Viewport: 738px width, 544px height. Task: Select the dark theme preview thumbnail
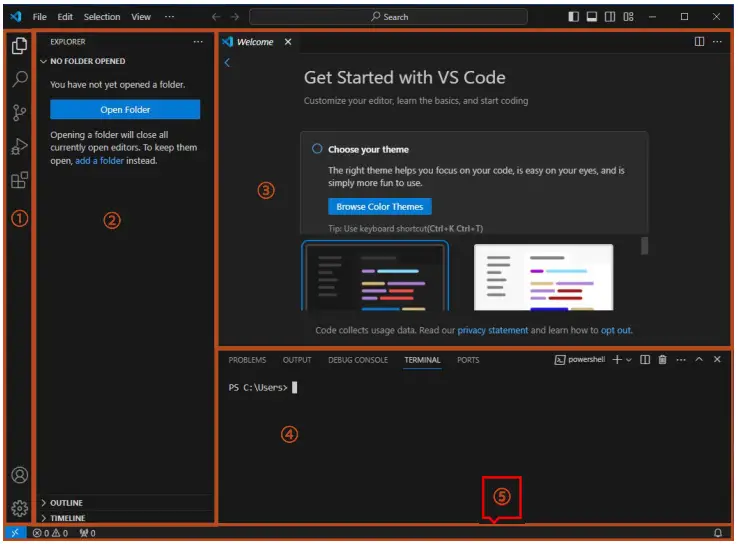click(375, 276)
